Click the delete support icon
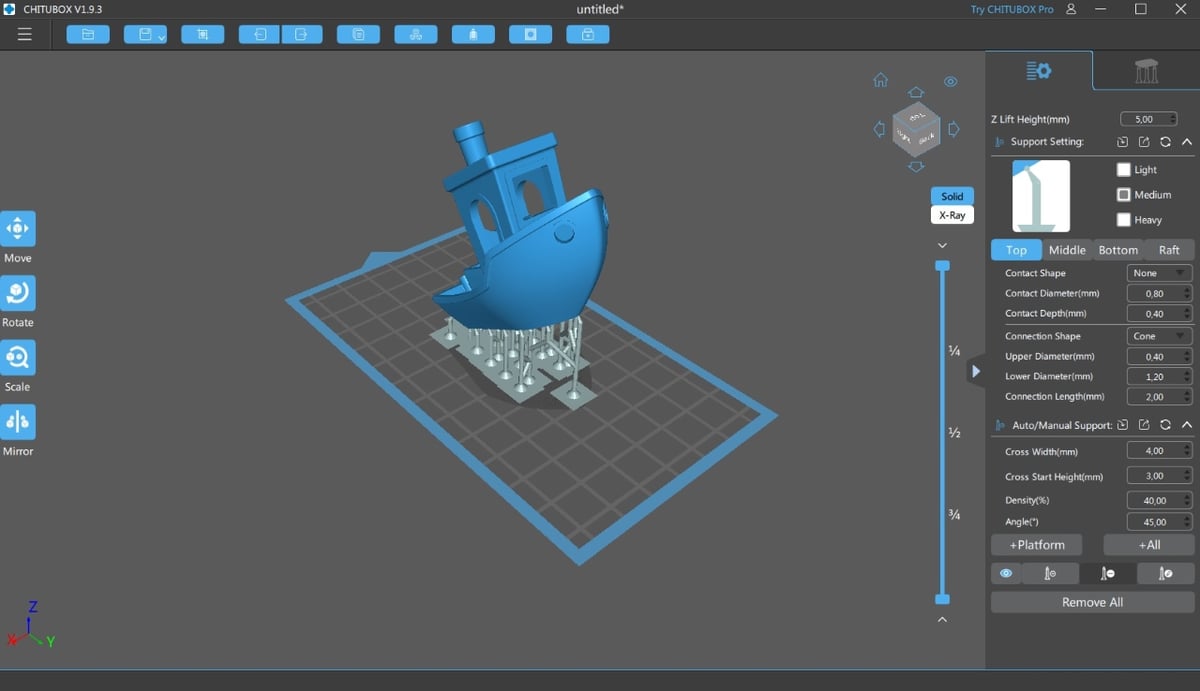This screenshot has width=1200, height=691. coord(1108,573)
